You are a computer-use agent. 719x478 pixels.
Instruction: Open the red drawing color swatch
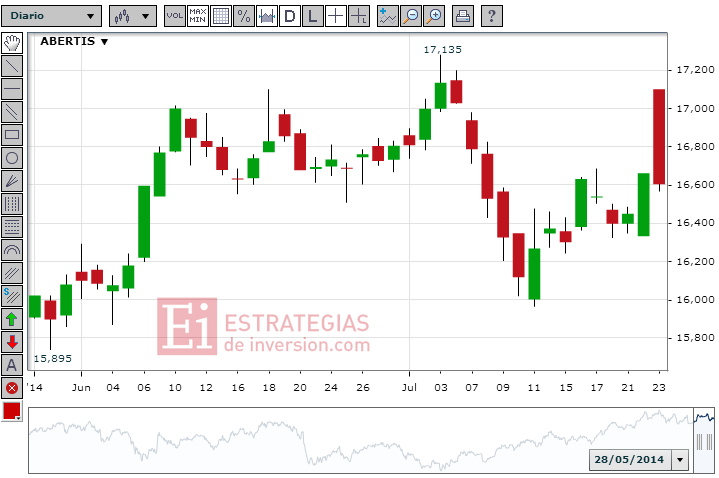(x=12, y=411)
